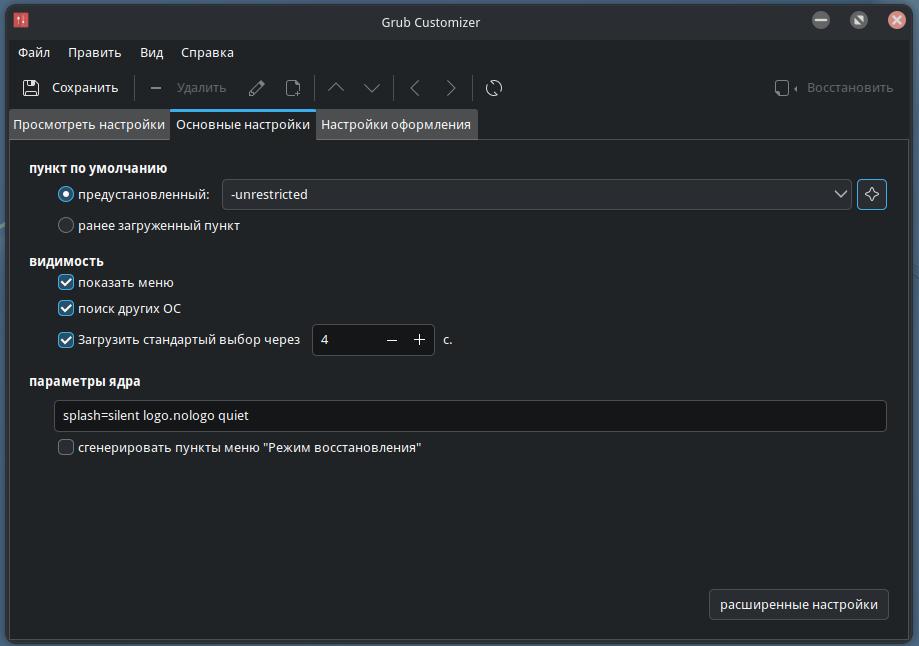Click the star icon button beside dropdown
919x646 pixels.
[872, 195]
